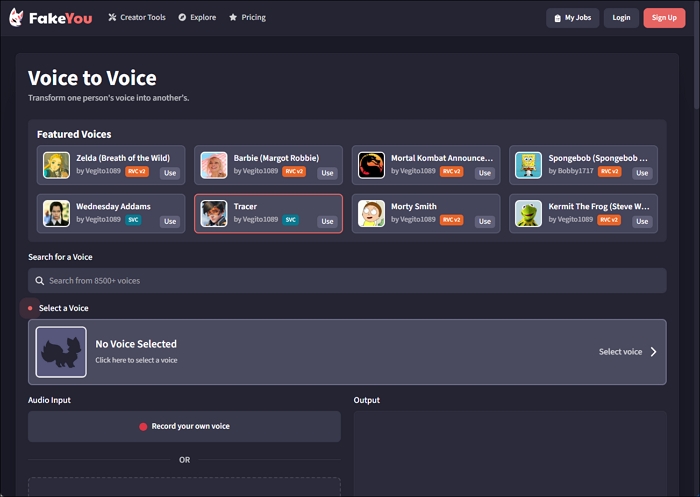The width and height of the screenshot is (700, 497).
Task: Click the SVC badge on Wednesday Addams card
Action: pos(133,220)
